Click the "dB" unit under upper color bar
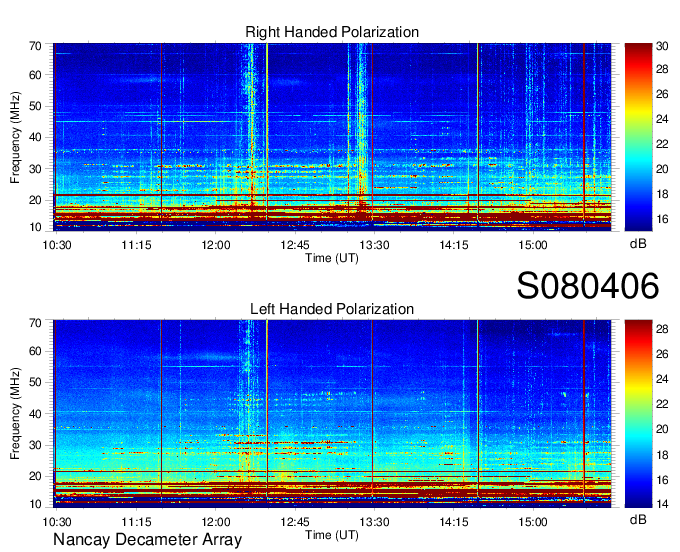This screenshot has height=552, width=680. pos(638,244)
